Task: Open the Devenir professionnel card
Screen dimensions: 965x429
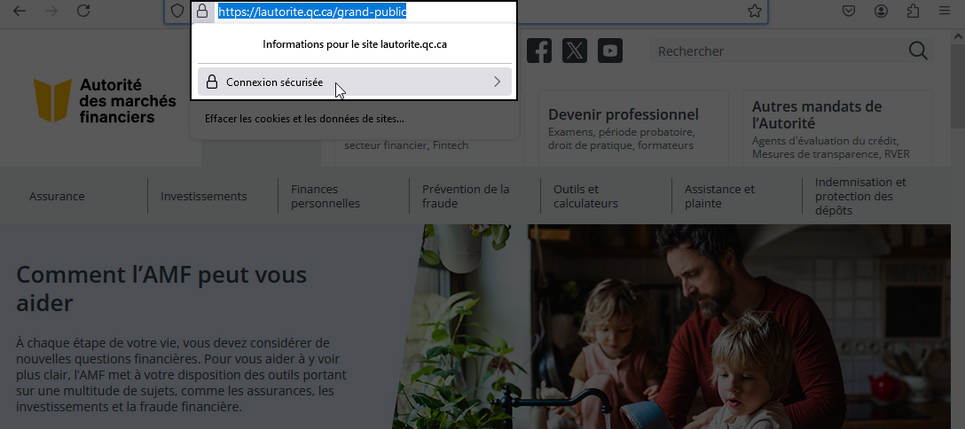Action: tap(633, 128)
